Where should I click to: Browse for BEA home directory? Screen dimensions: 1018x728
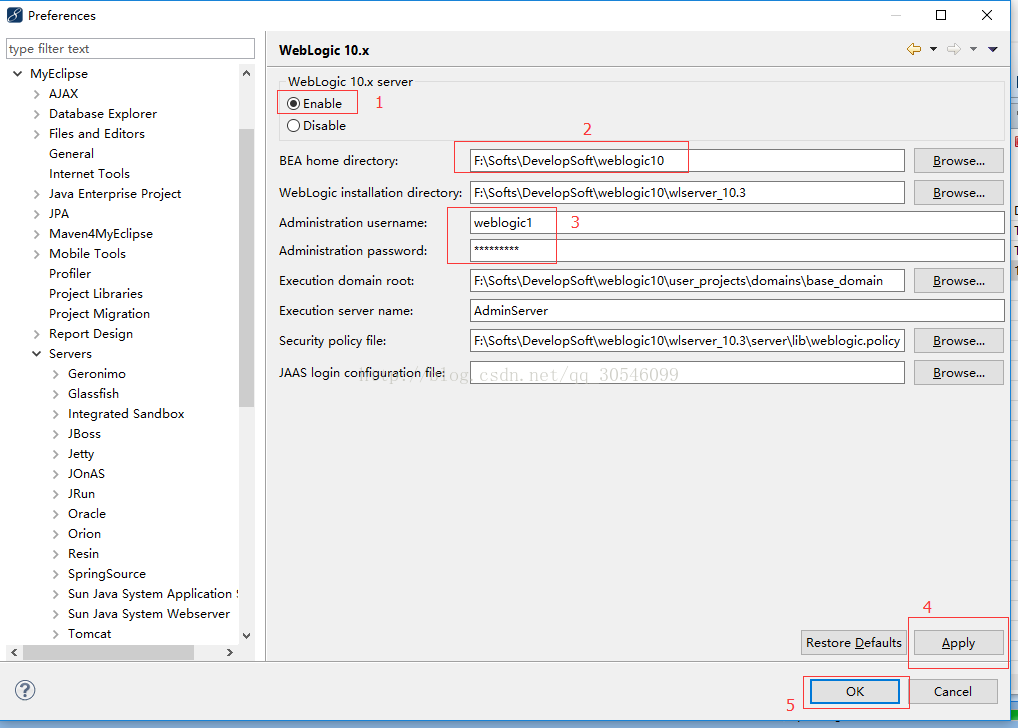[959, 161]
